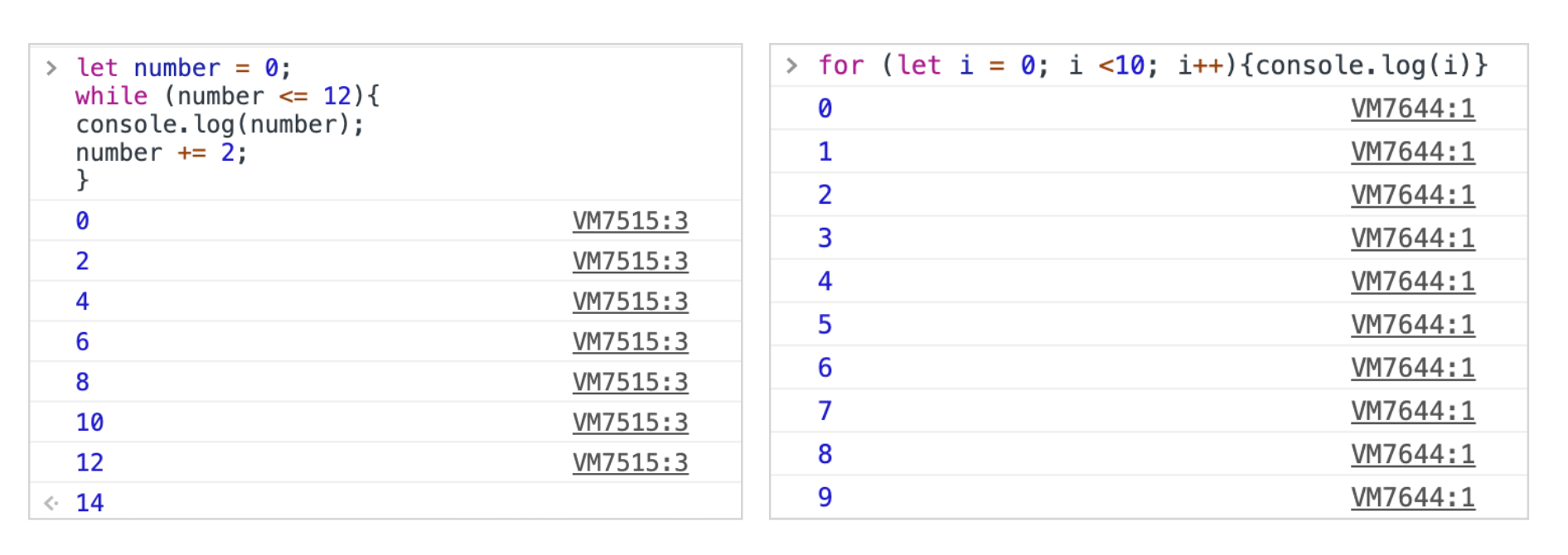Open VM7644:1 link beside output 1
Image resolution: width=1568 pixels, height=555 pixels.
1413,152
